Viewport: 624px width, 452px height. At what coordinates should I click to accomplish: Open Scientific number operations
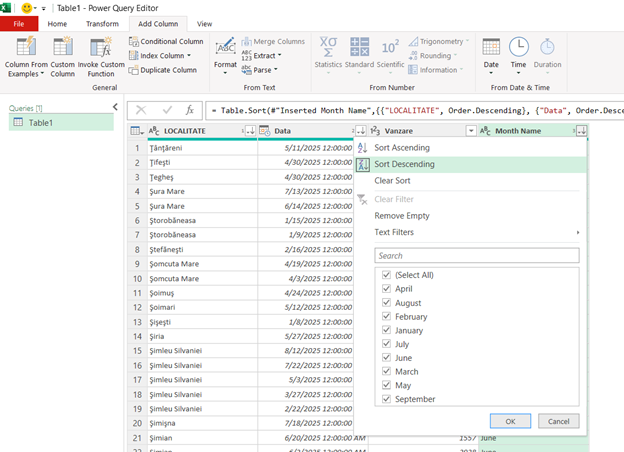coord(390,56)
